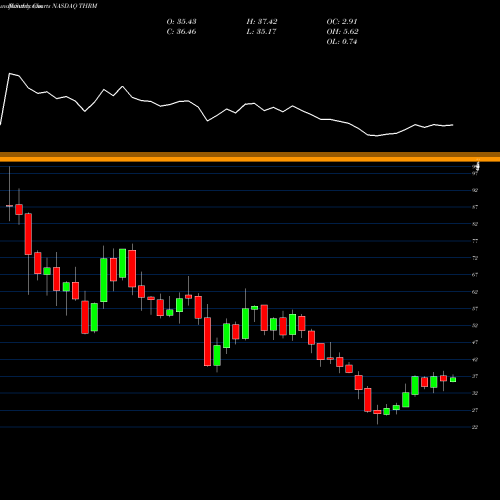Select the OH: 5.62 reading
The height and width of the screenshot is (500, 500).
[342, 32]
